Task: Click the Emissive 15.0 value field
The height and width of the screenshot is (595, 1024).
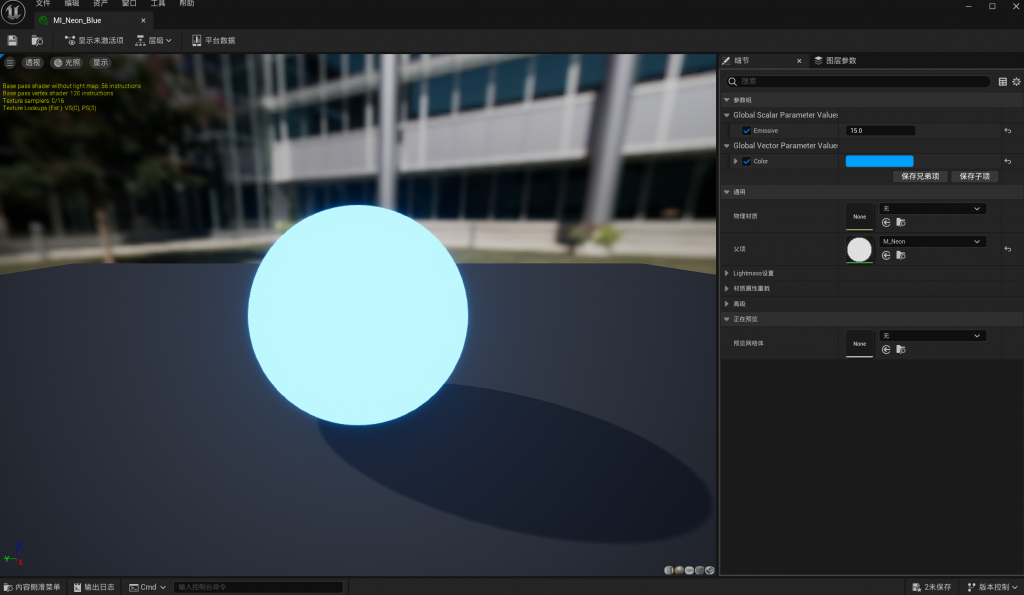Action: [880, 131]
